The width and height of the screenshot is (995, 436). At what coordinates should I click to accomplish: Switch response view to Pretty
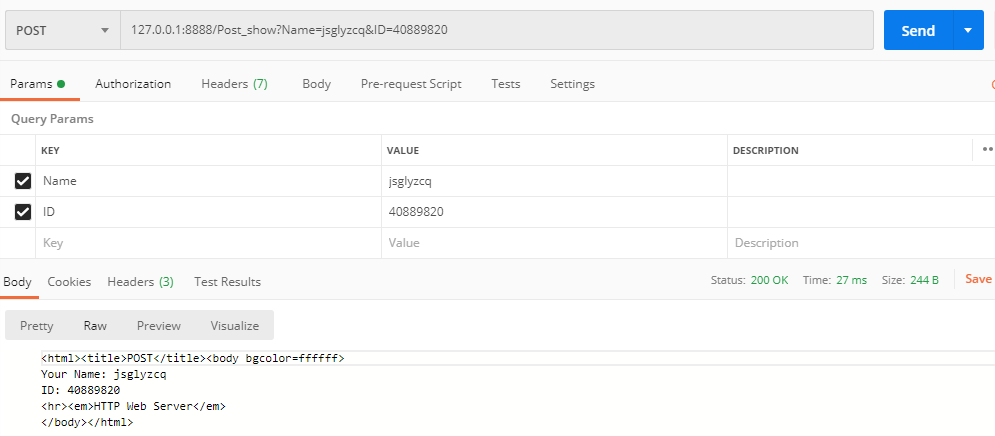click(x=37, y=326)
